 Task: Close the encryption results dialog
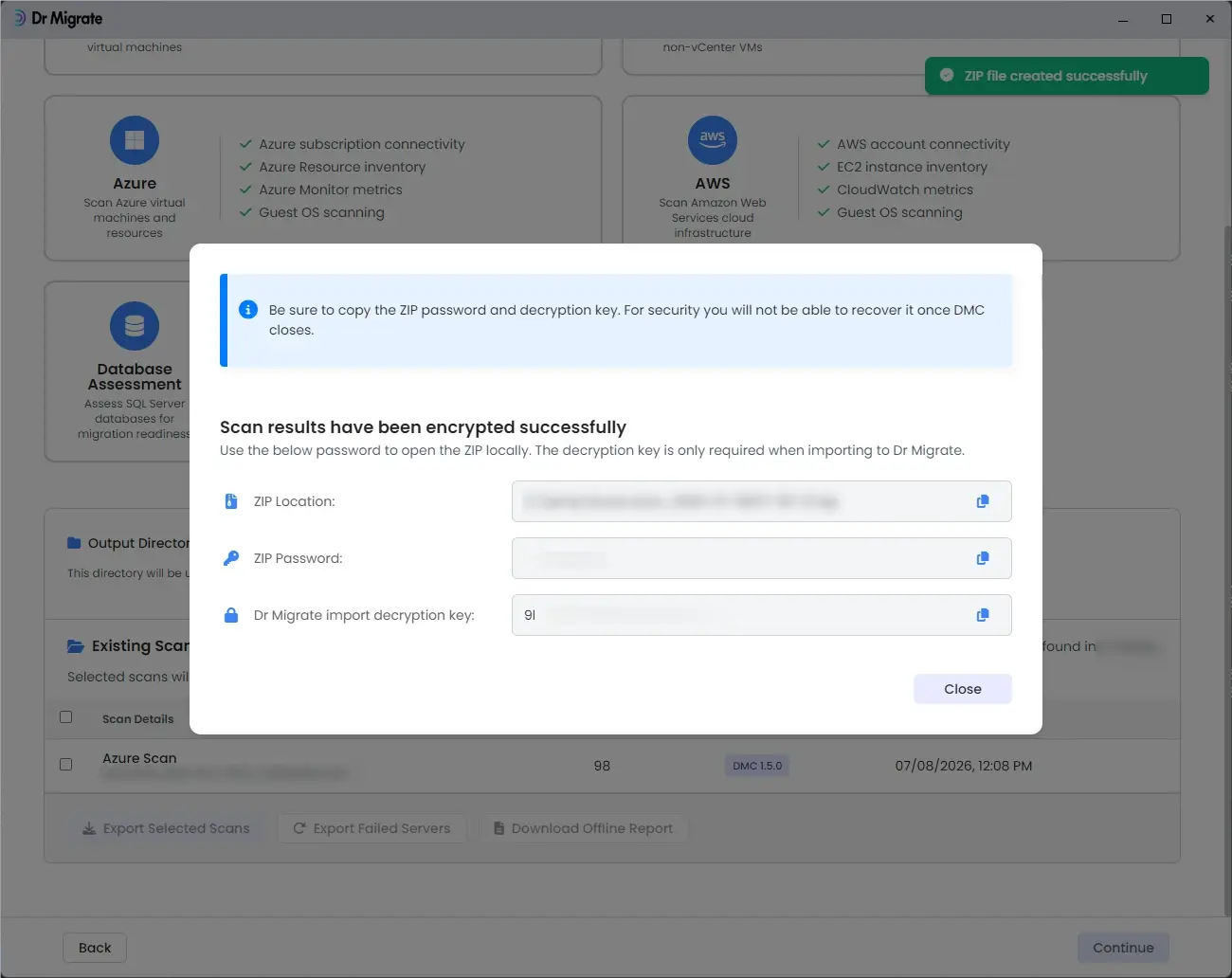coord(963,689)
